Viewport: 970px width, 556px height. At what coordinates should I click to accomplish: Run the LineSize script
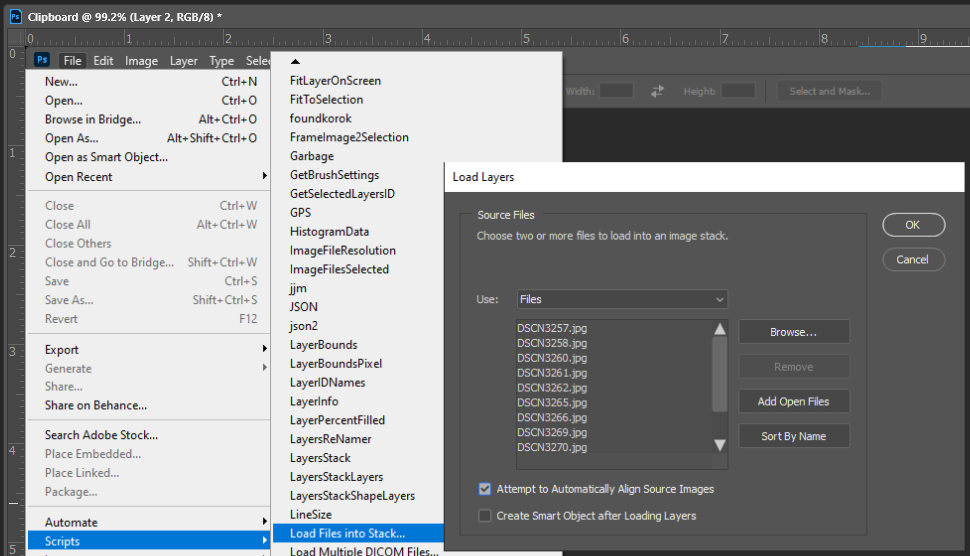click(x=311, y=515)
